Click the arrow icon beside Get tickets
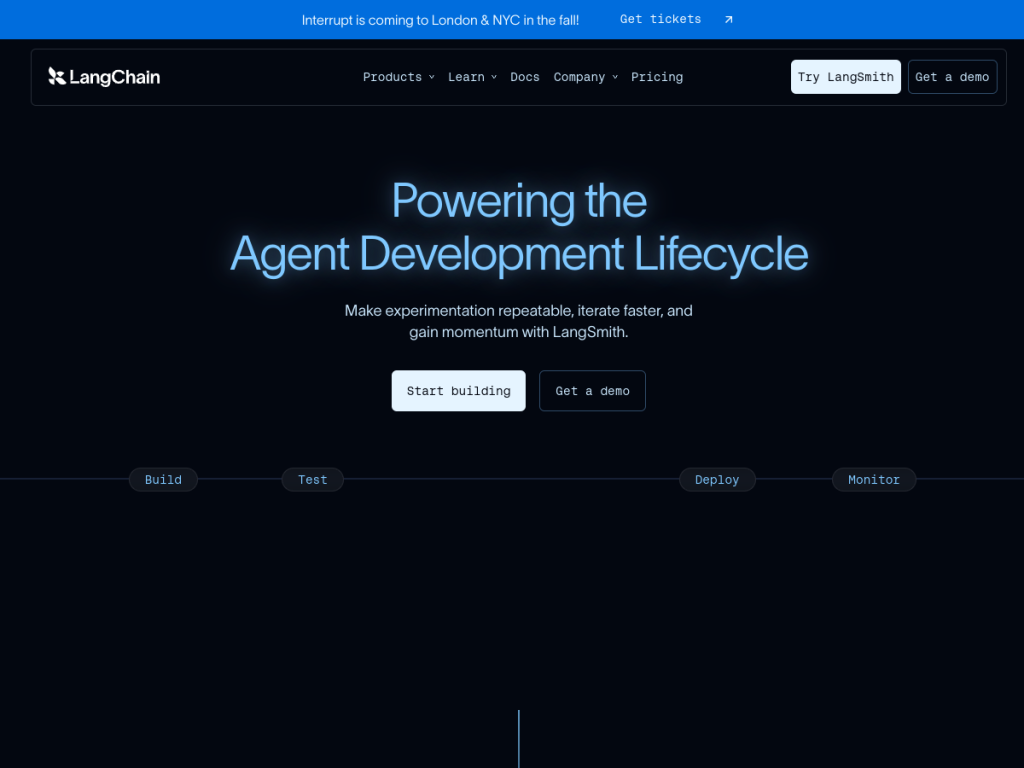Viewport: 1024px width, 768px height. pyautogui.click(x=729, y=20)
